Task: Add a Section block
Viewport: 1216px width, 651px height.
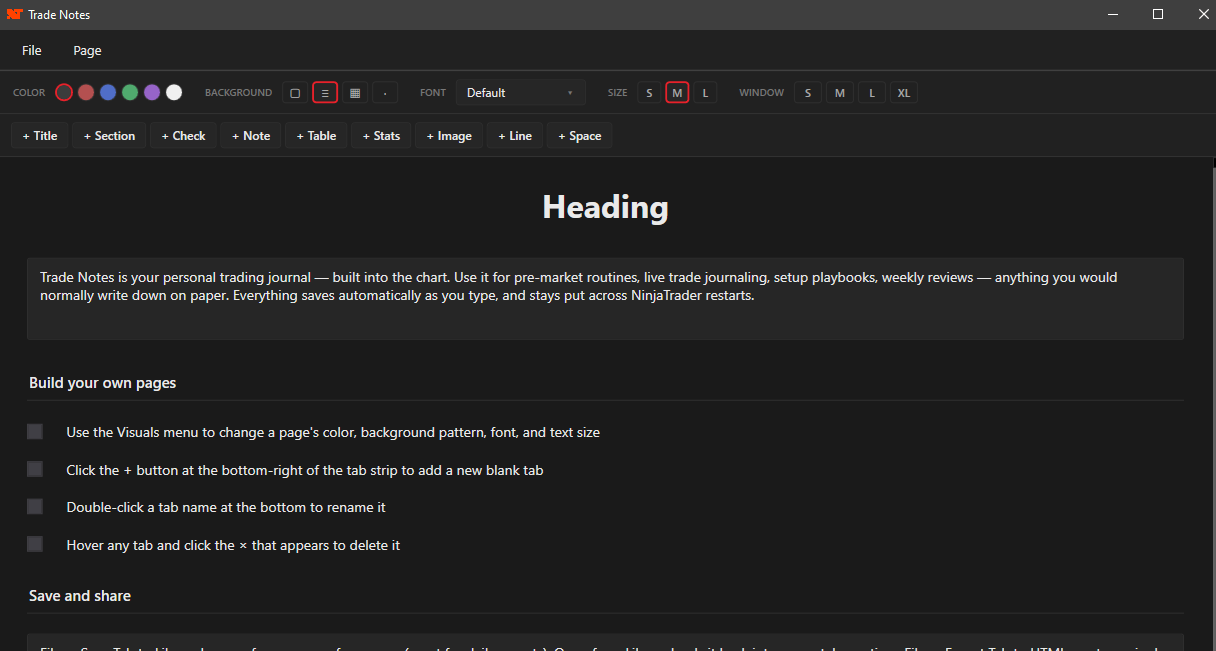Action: point(109,136)
